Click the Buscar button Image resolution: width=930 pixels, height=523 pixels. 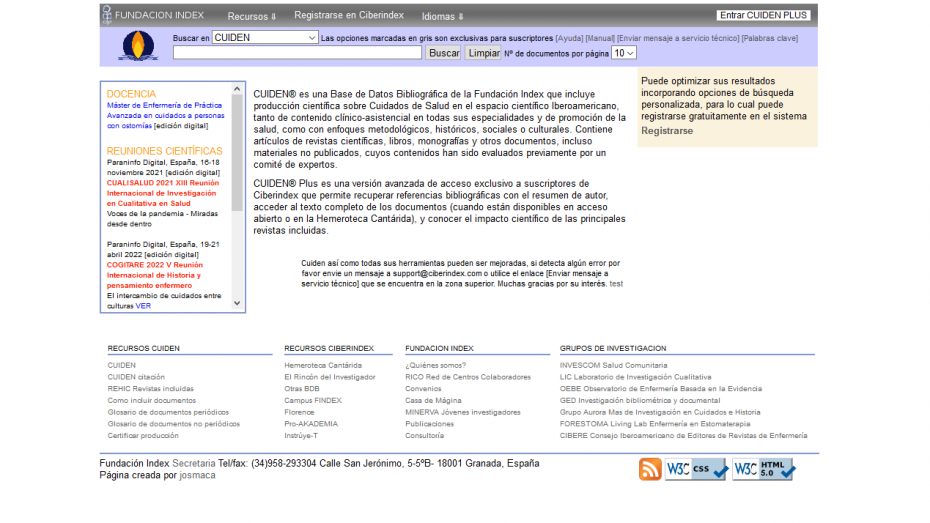pos(444,53)
